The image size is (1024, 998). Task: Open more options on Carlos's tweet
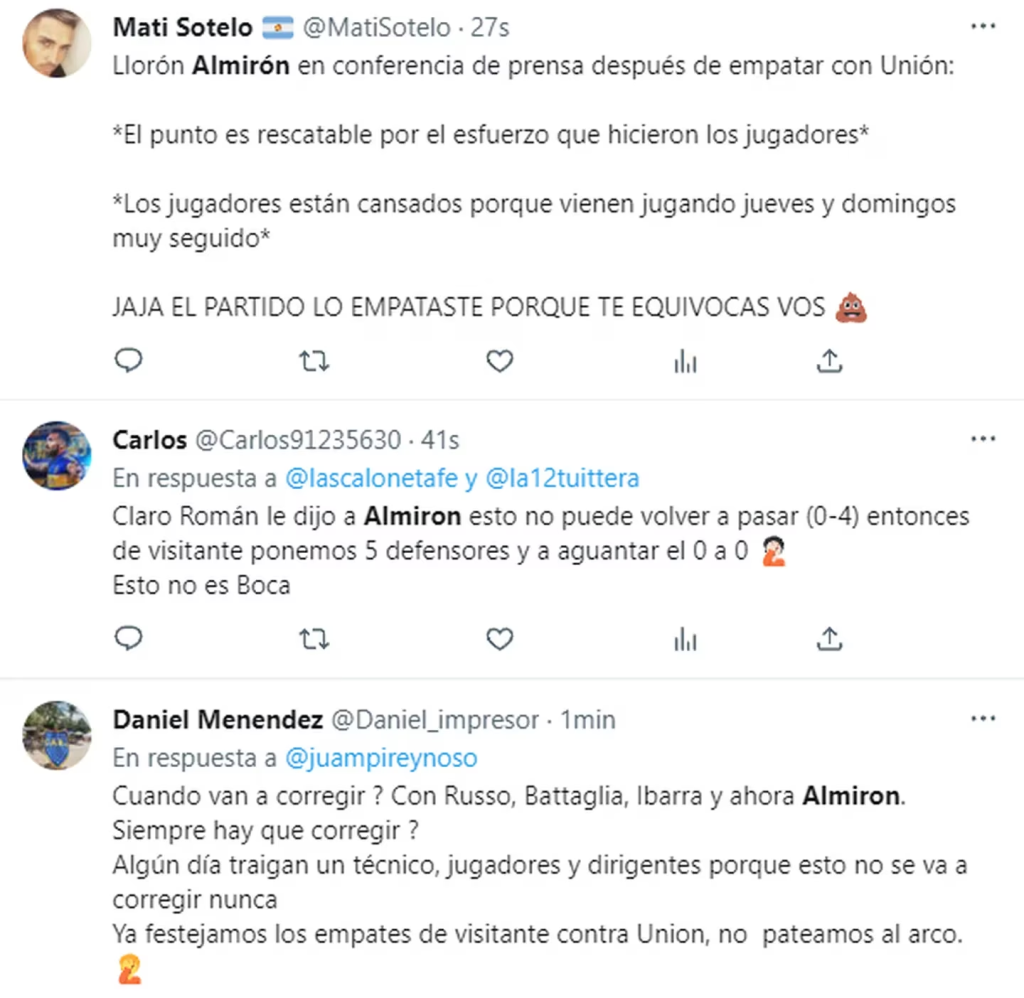tap(983, 439)
